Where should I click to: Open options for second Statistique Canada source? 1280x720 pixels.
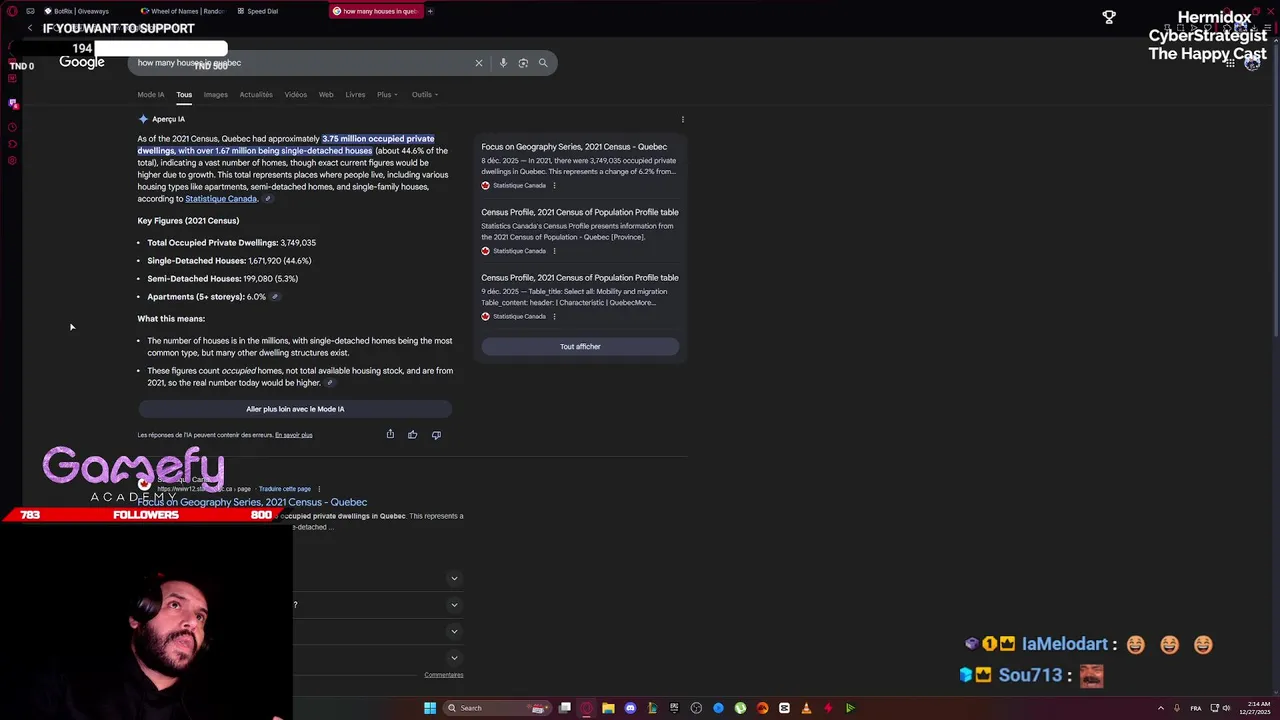click(554, 251)
